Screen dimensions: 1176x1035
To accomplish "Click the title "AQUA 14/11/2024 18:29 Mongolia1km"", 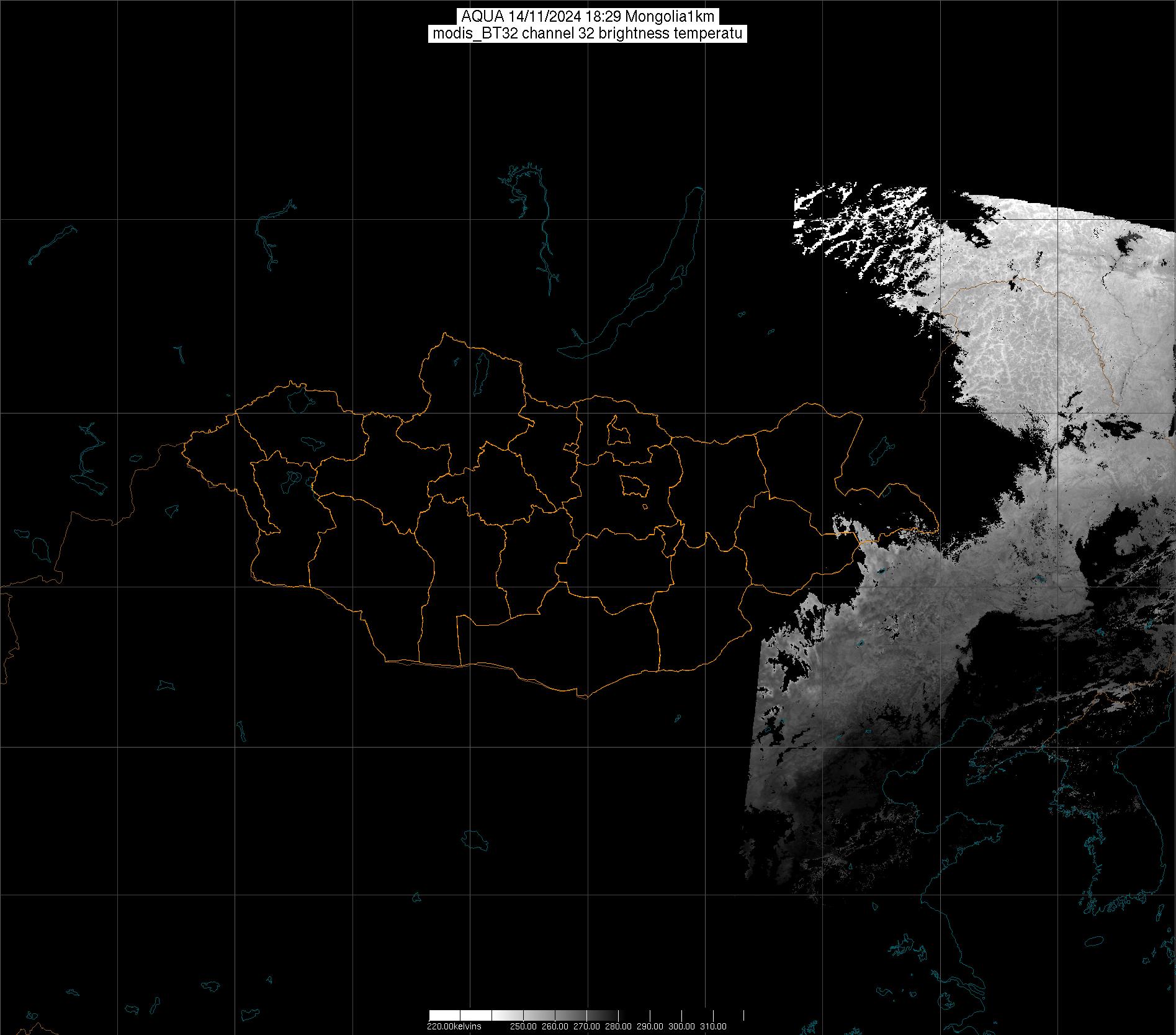I will pyautogui.click(x=588, y=17).
